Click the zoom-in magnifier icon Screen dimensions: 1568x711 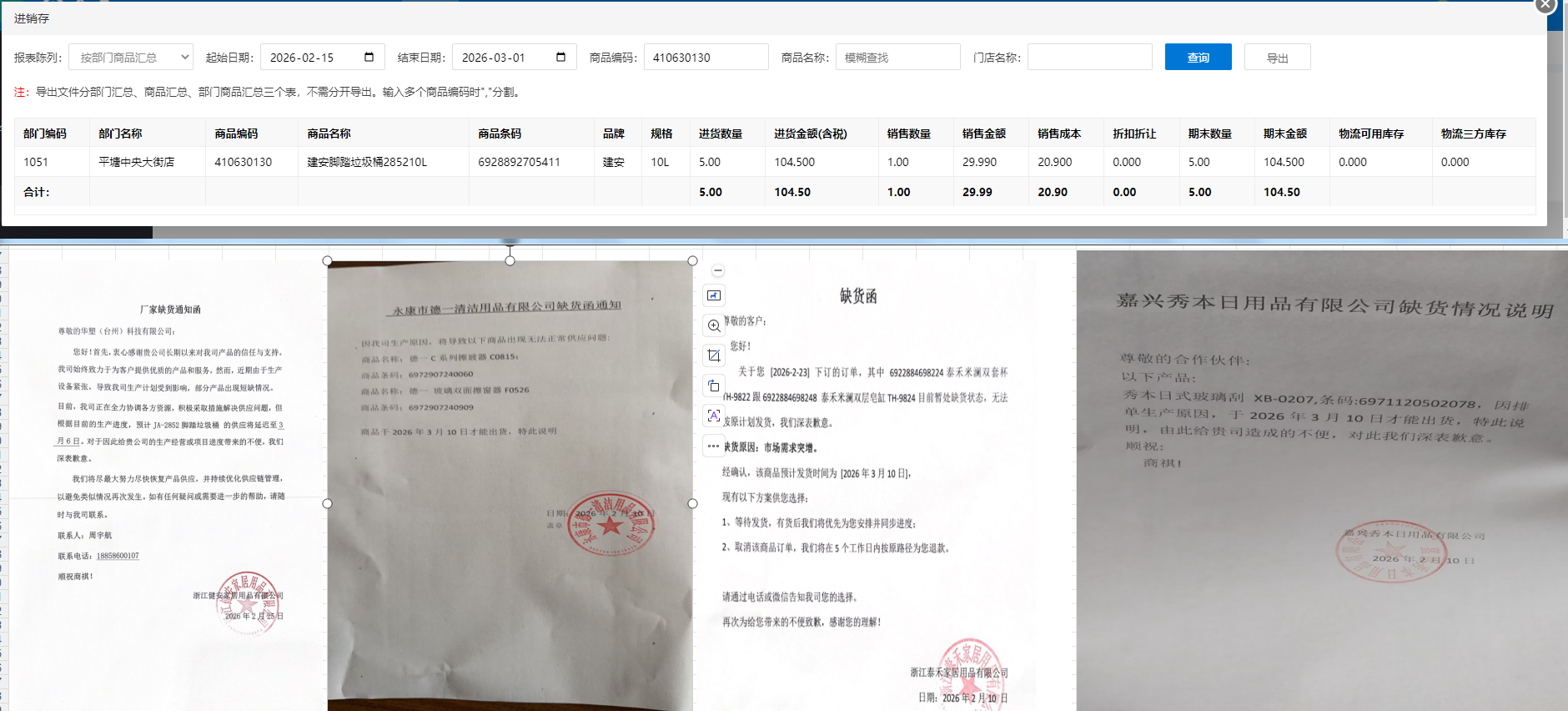714,325
